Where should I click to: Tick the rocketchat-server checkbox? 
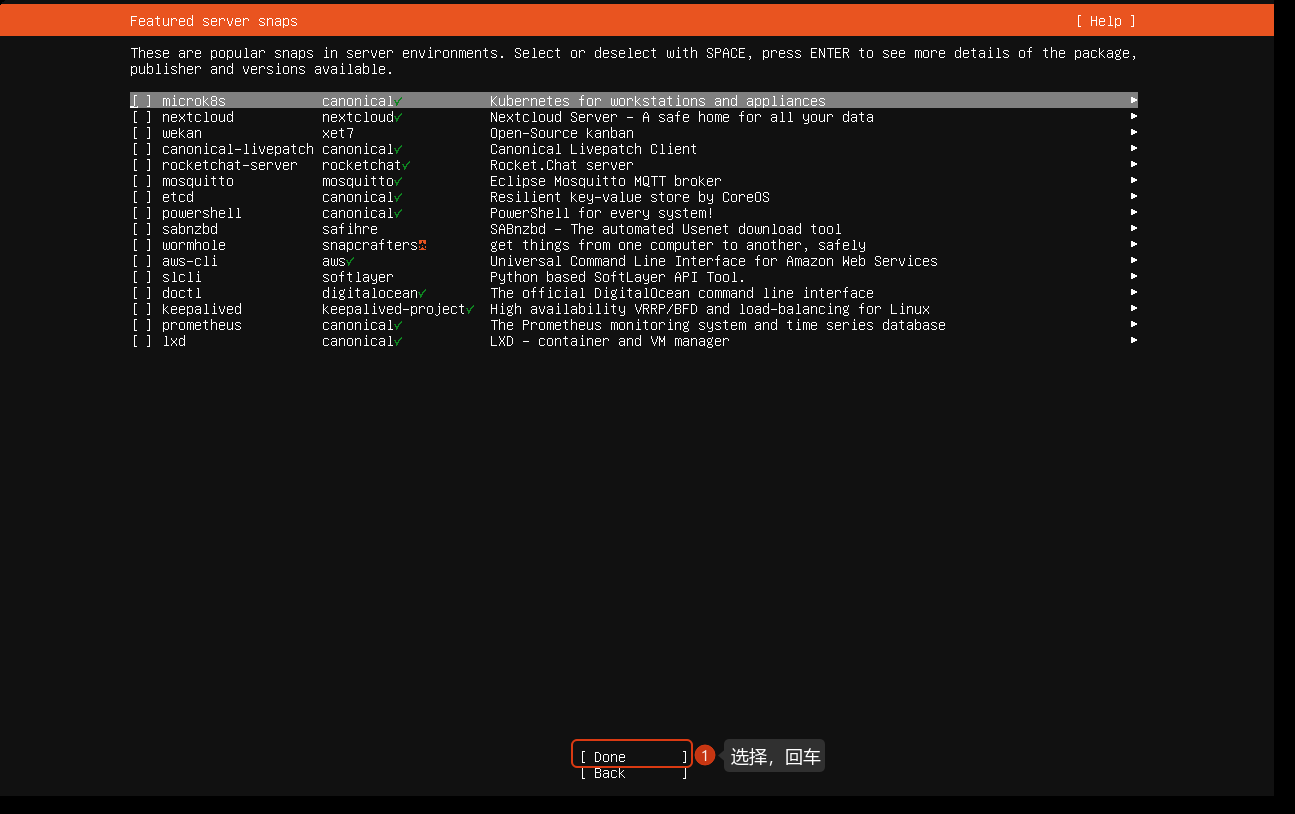click(142, 165)
